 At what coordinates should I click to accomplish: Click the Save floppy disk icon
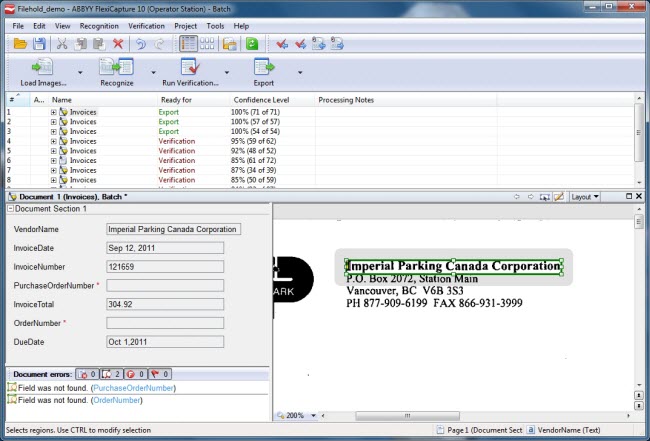[x=39, y=44]
